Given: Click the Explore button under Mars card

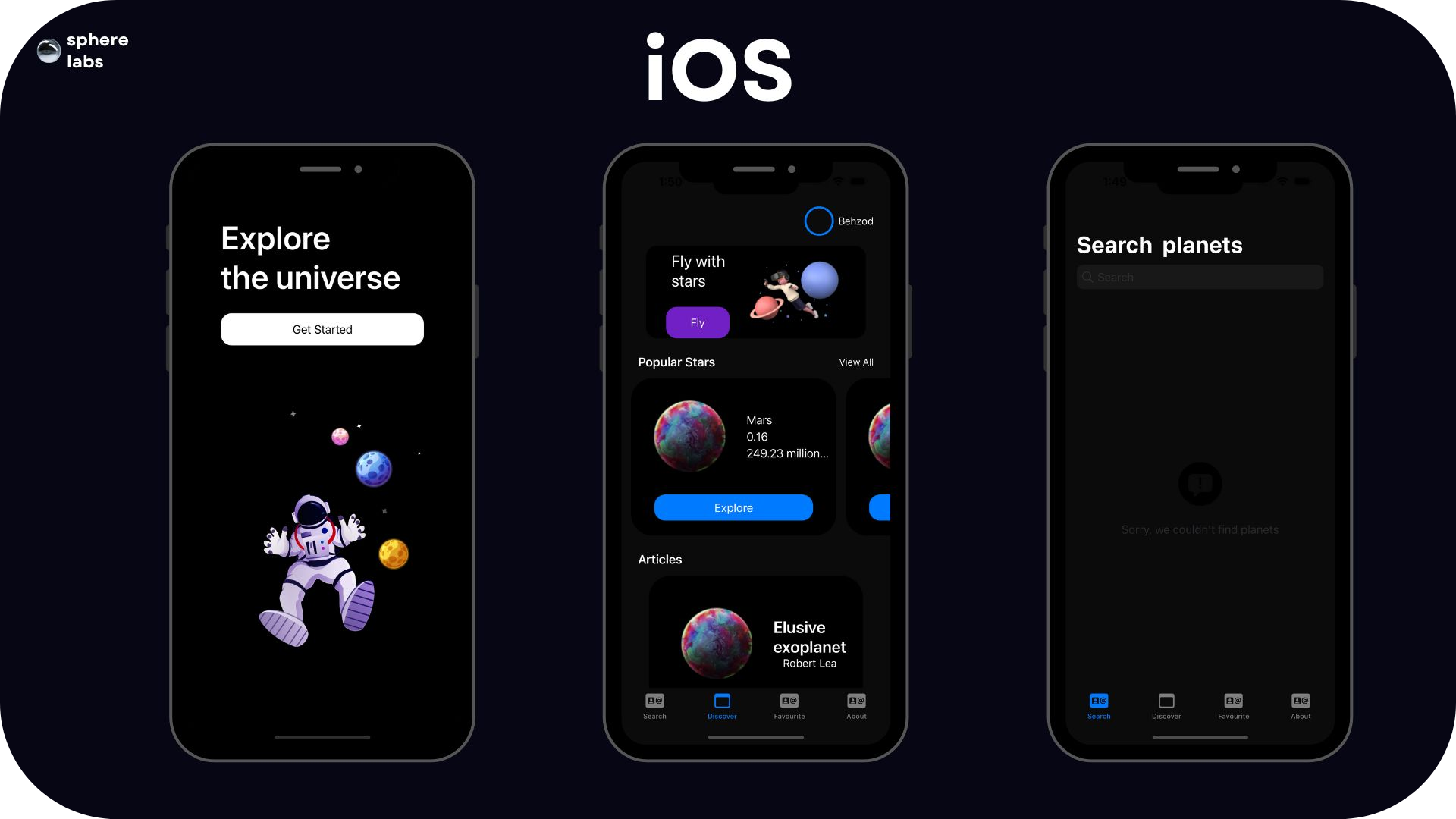Looking at the screenshot, I should click(733, 507).
